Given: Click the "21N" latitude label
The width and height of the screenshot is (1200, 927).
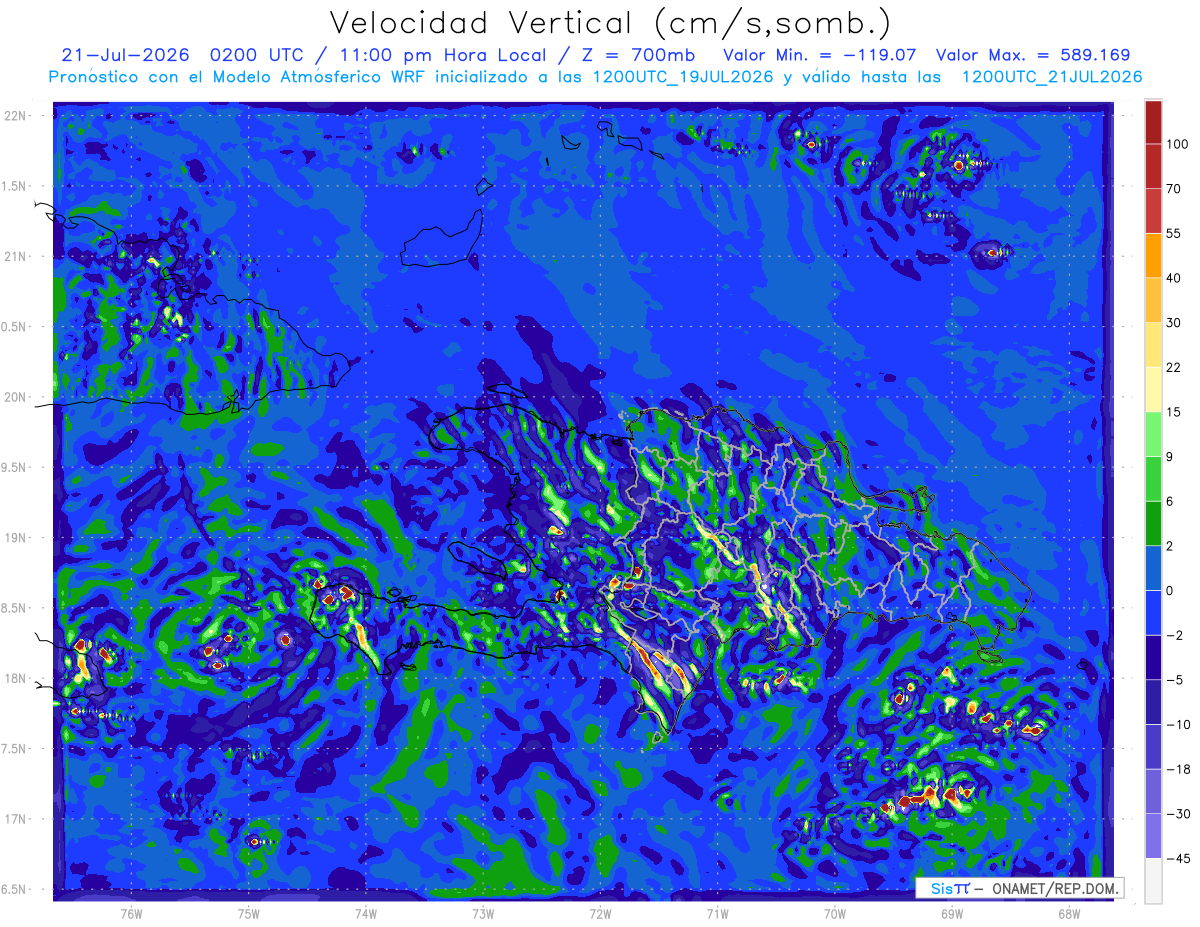Looking at the screenshot, I should coord(17,257).
